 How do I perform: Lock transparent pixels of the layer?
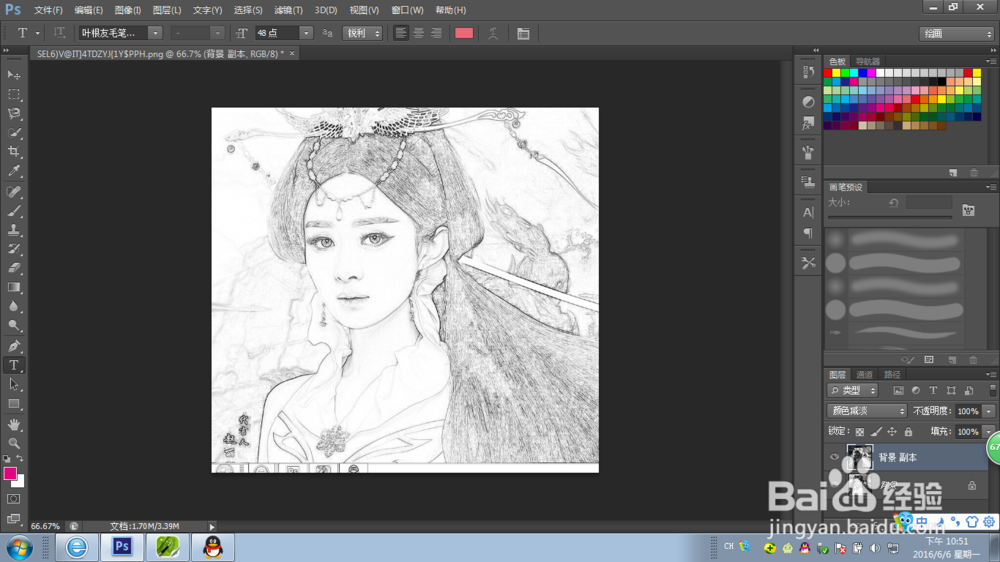click(x=860, y=432)
